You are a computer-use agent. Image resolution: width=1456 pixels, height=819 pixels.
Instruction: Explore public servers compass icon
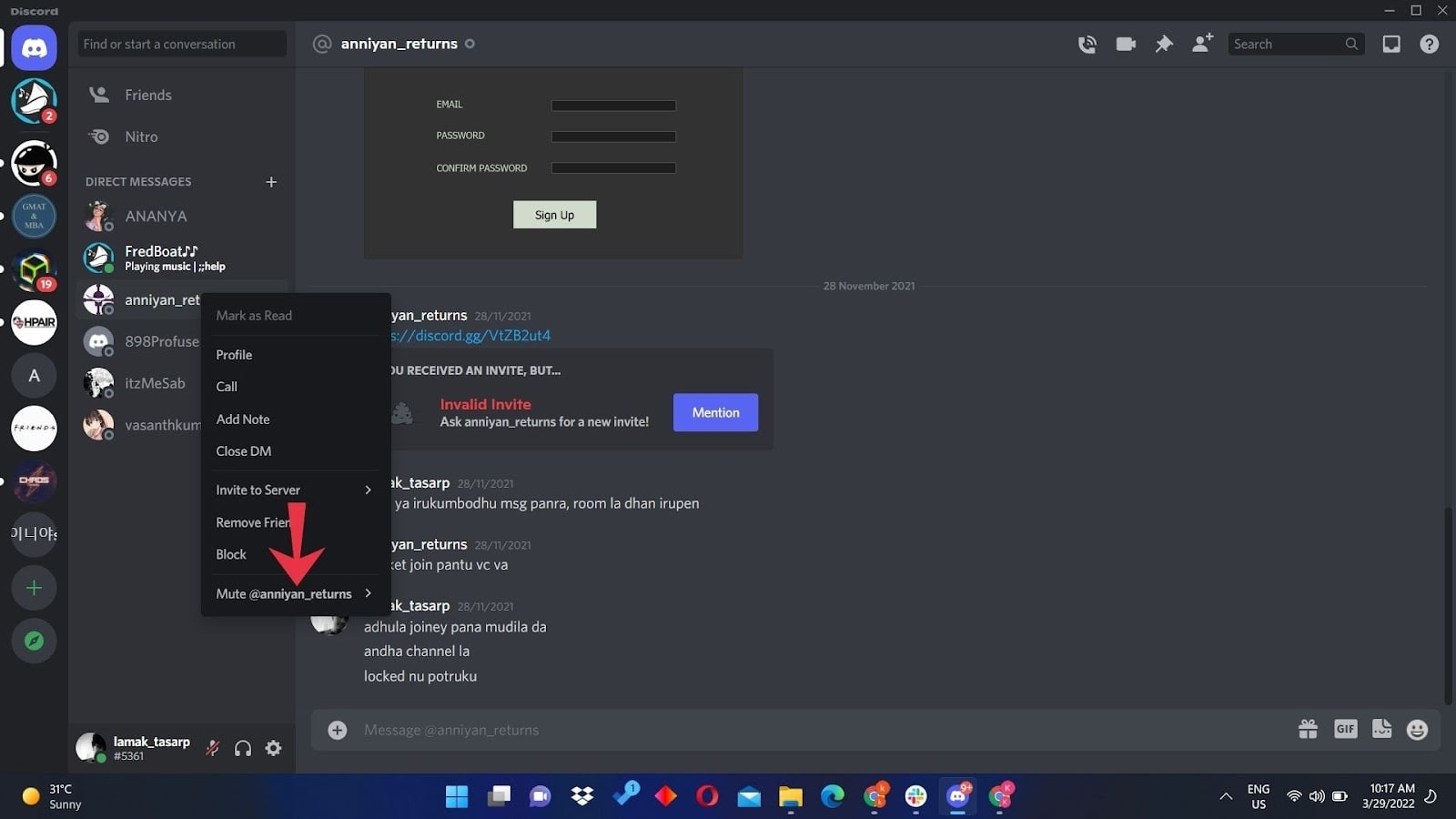click(35, 641)
